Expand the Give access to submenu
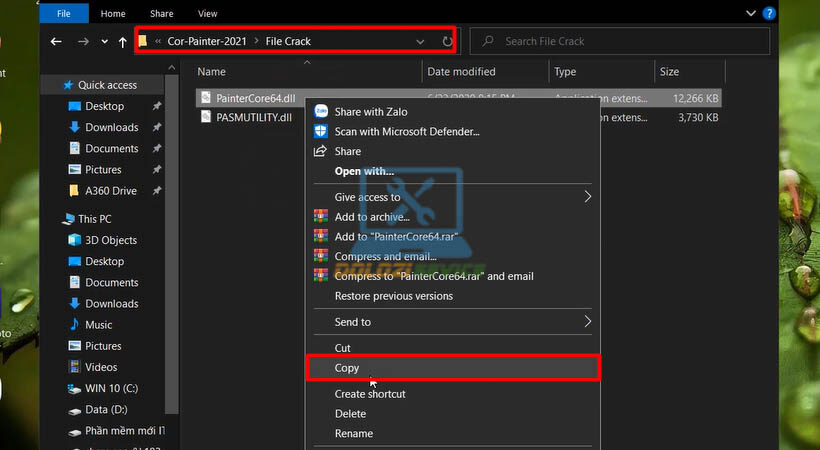Screen dimensions: 820x450 tap(588, 198)
